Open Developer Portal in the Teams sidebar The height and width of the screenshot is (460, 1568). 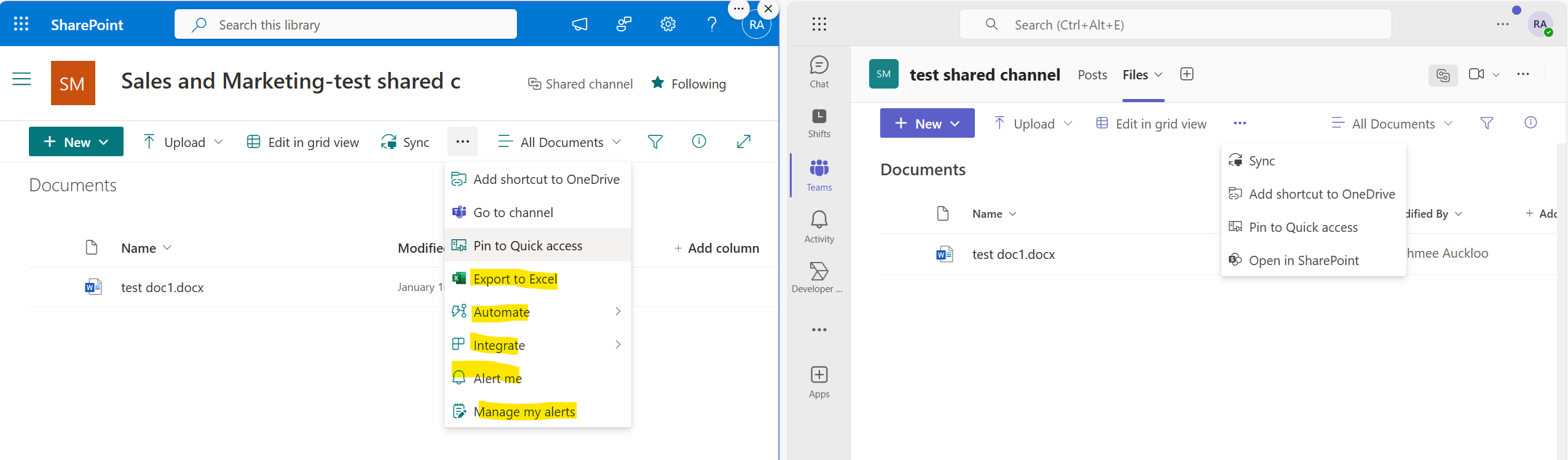point(819,278)
